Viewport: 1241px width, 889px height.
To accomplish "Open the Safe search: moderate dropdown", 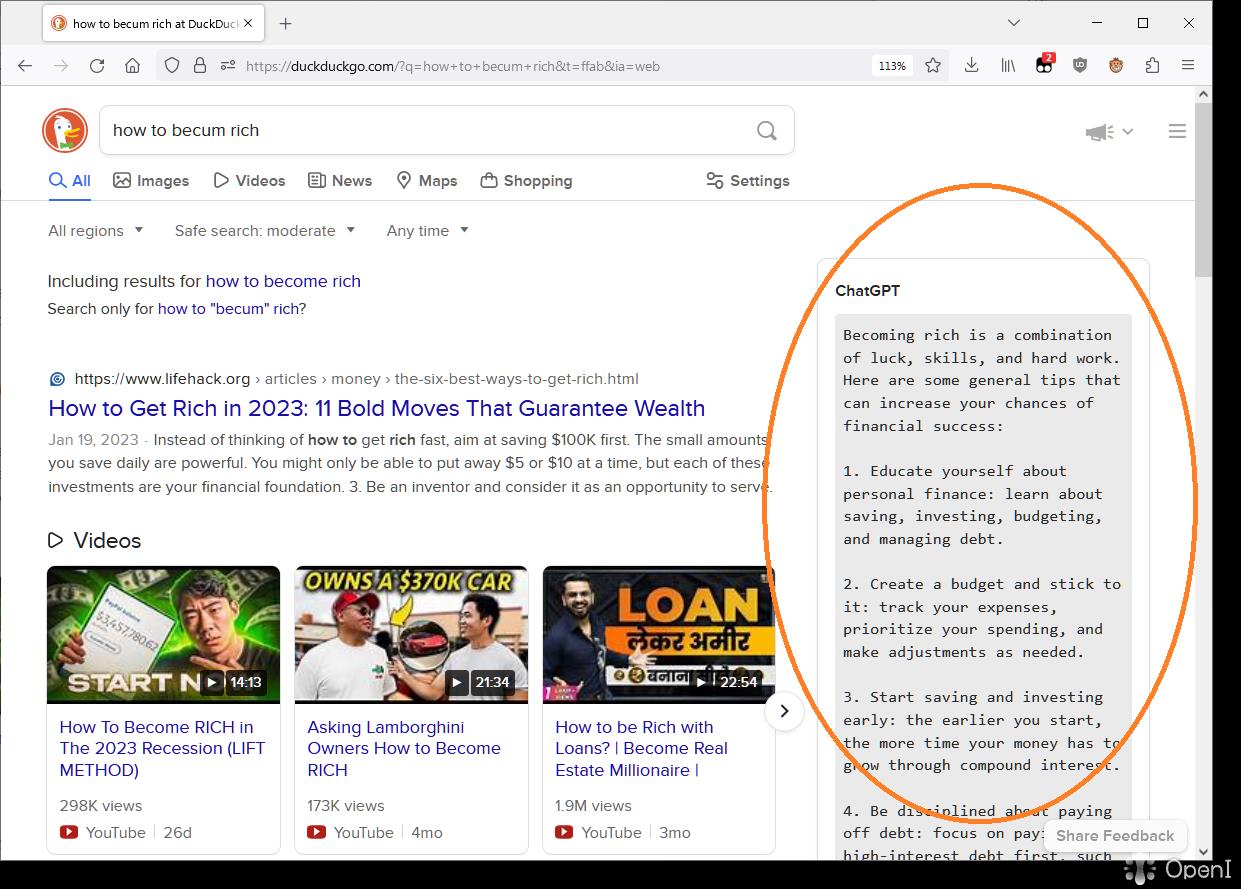I will click(265, 231).
